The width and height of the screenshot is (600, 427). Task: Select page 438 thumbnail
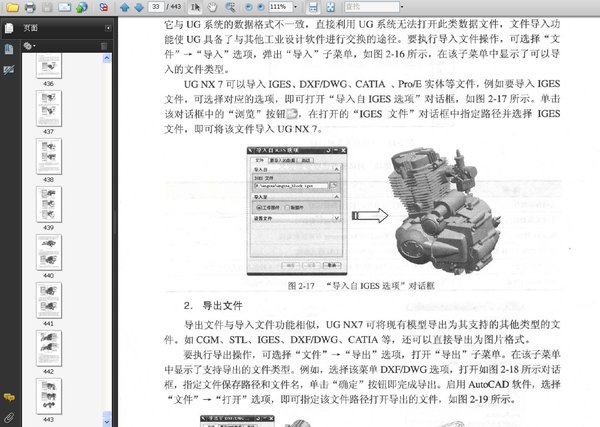(49, 156)
